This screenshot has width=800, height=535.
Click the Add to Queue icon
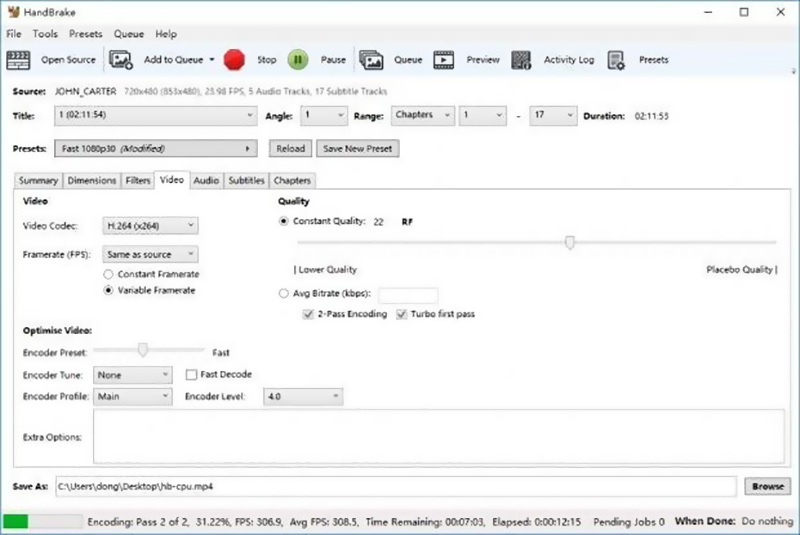[121, 60]
